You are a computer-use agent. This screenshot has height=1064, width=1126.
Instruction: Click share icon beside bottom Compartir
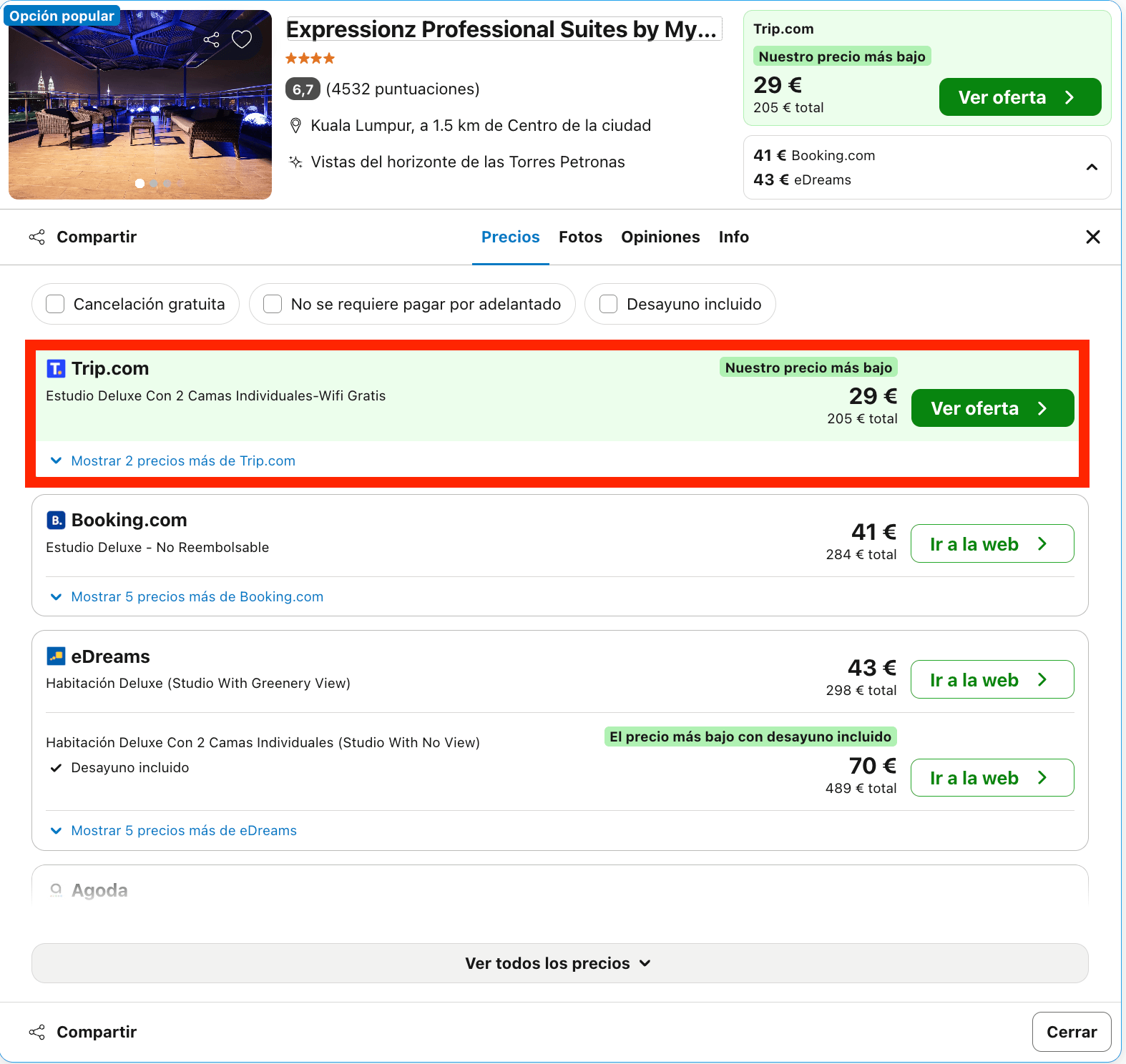[37, 1032]
